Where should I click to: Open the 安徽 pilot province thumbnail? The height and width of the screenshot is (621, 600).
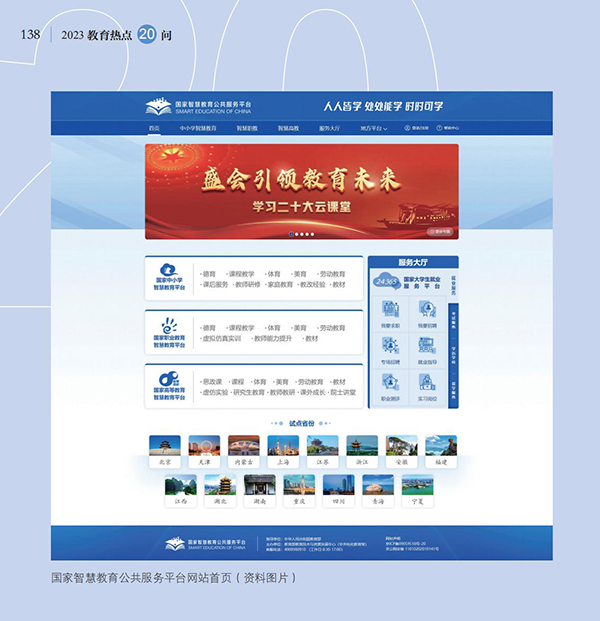tap(402, 451)
